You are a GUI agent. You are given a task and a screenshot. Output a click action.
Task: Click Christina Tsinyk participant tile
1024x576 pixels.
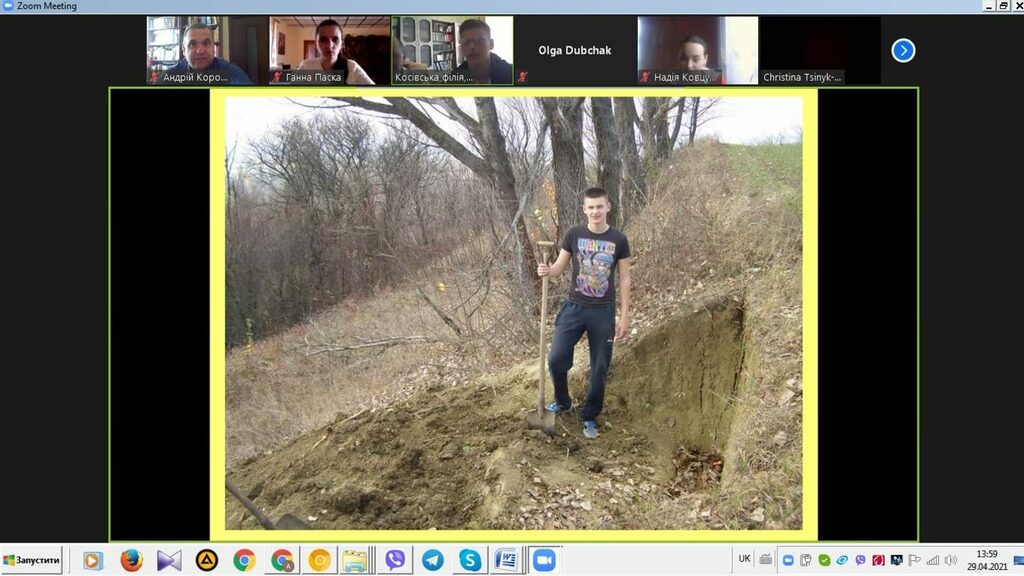click(820, 50)
